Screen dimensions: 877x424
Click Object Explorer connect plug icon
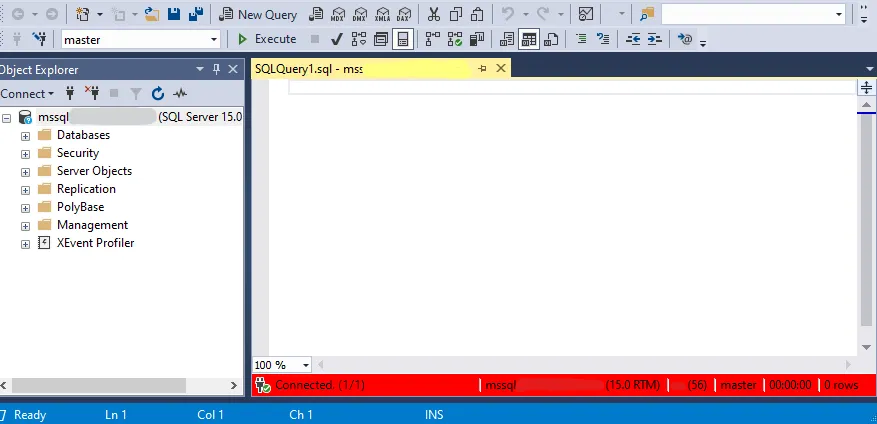(x=70, y=93)
